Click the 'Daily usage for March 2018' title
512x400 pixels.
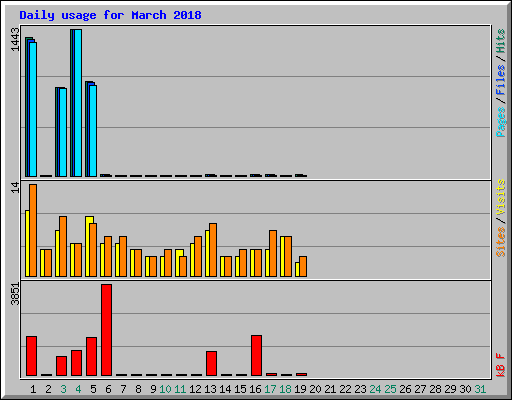click(110, 15)
